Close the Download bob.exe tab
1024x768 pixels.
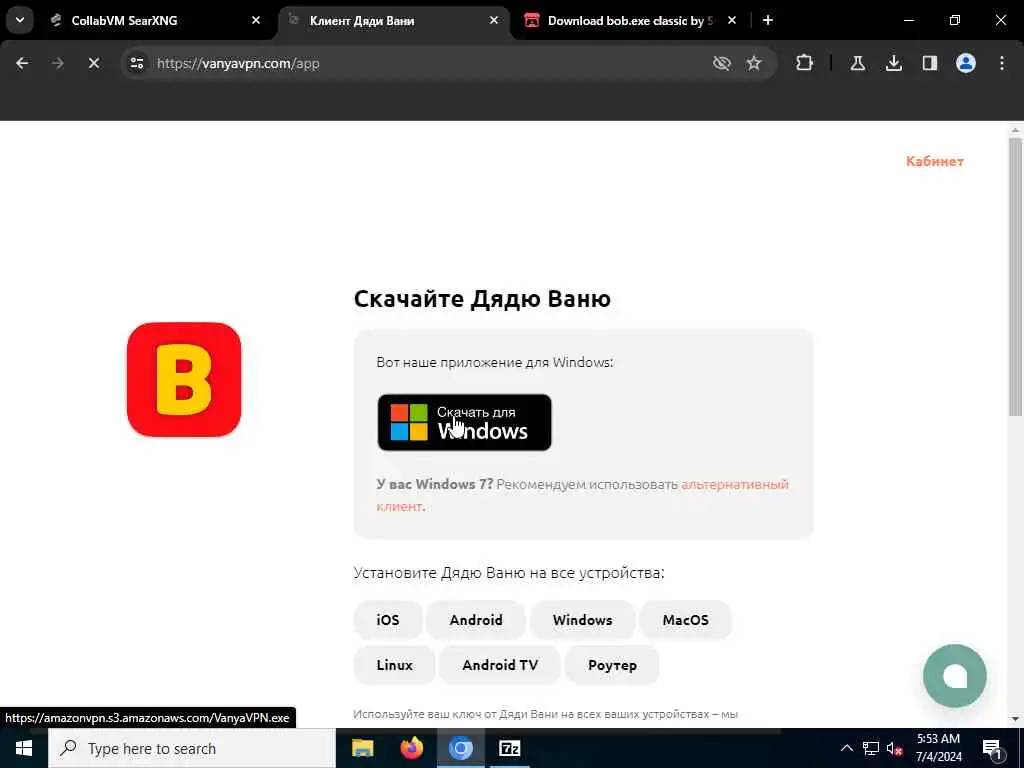[x=731, y=20]
